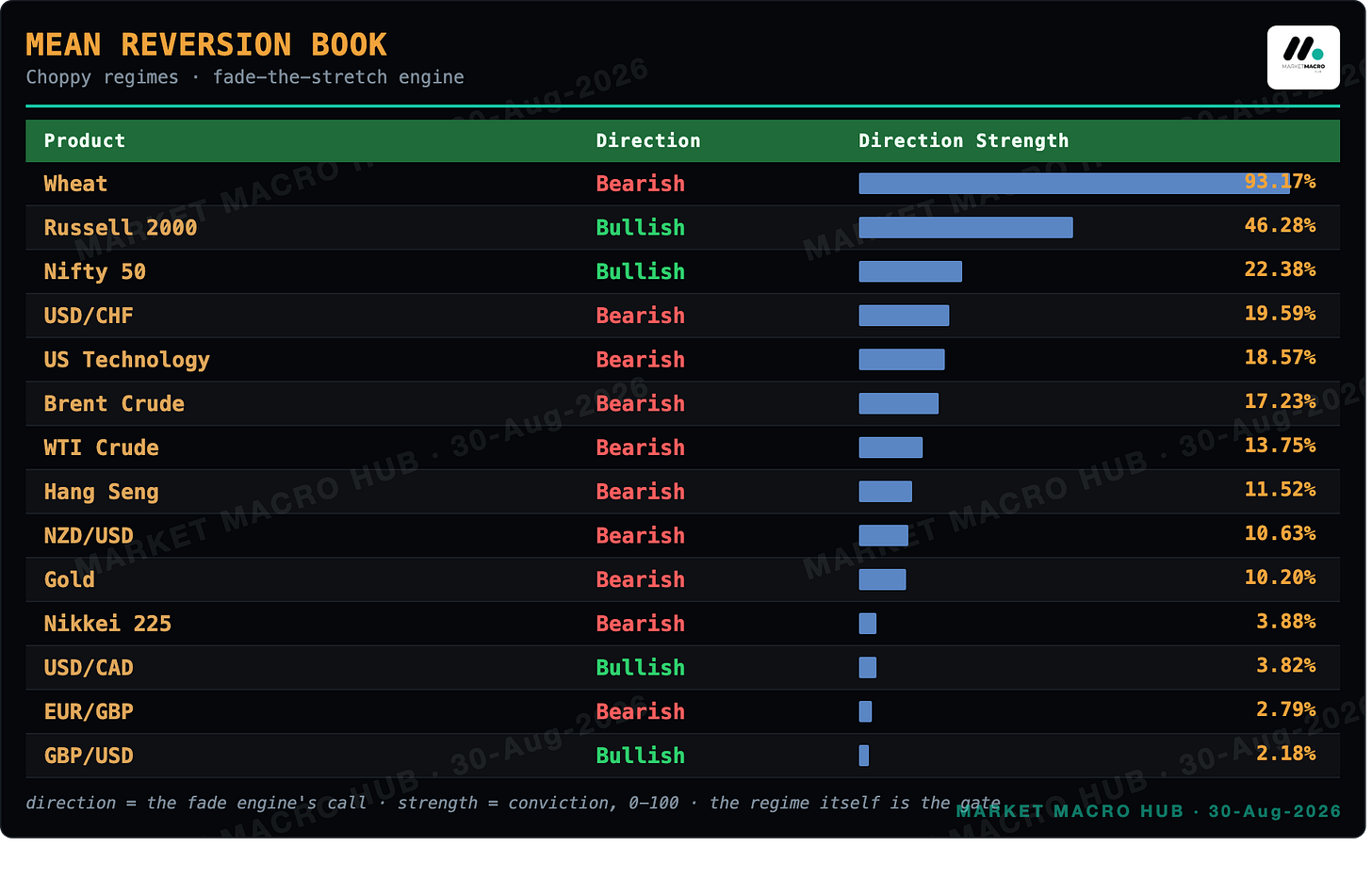Click the 11.52% strength value
This screenshot has height=895, width=1372.
1280,490
